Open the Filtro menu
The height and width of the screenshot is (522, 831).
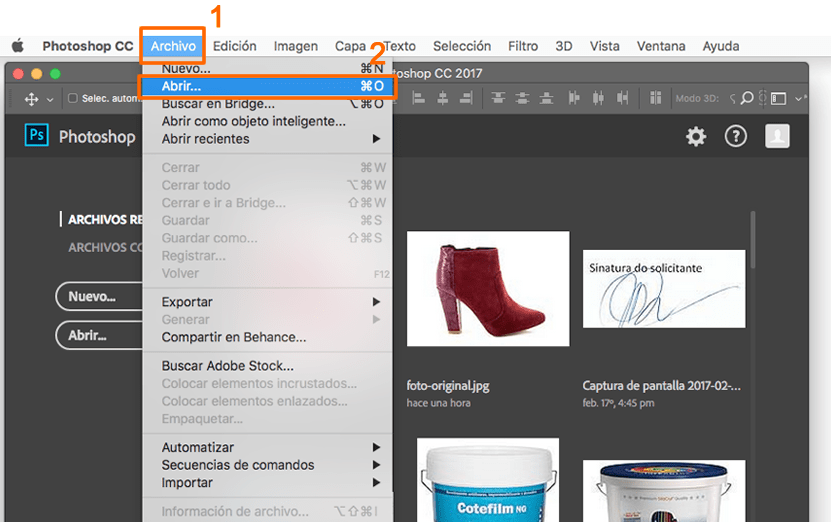pyautogui.click(x=522, y=46)
